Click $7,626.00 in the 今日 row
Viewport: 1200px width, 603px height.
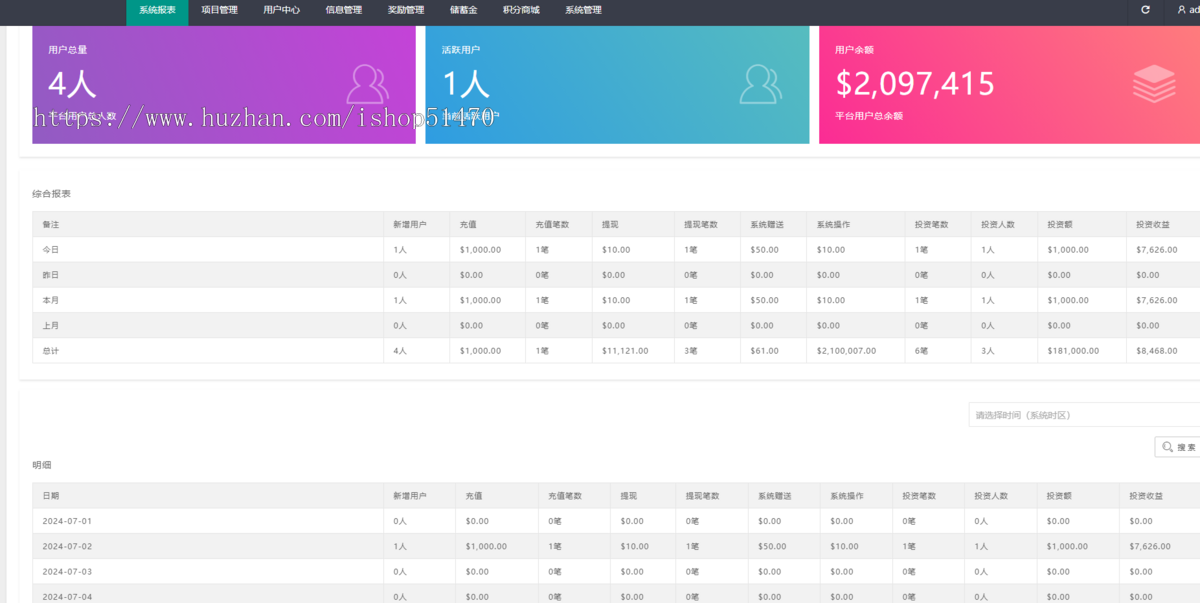(1157, 250)
